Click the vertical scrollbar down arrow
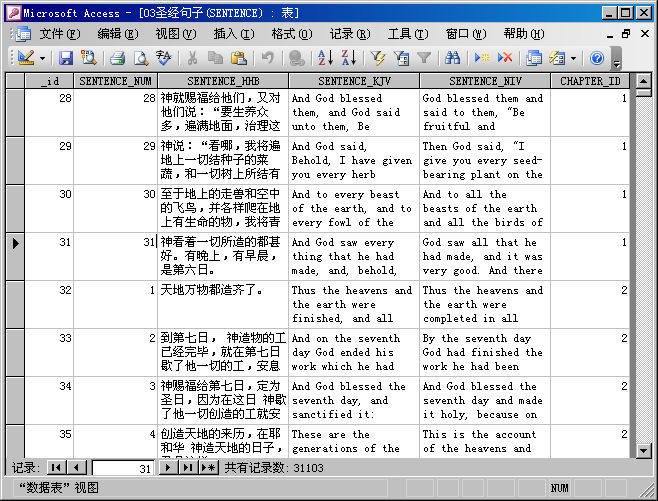This screenshot has width=658, height=501. pos(644,451)
